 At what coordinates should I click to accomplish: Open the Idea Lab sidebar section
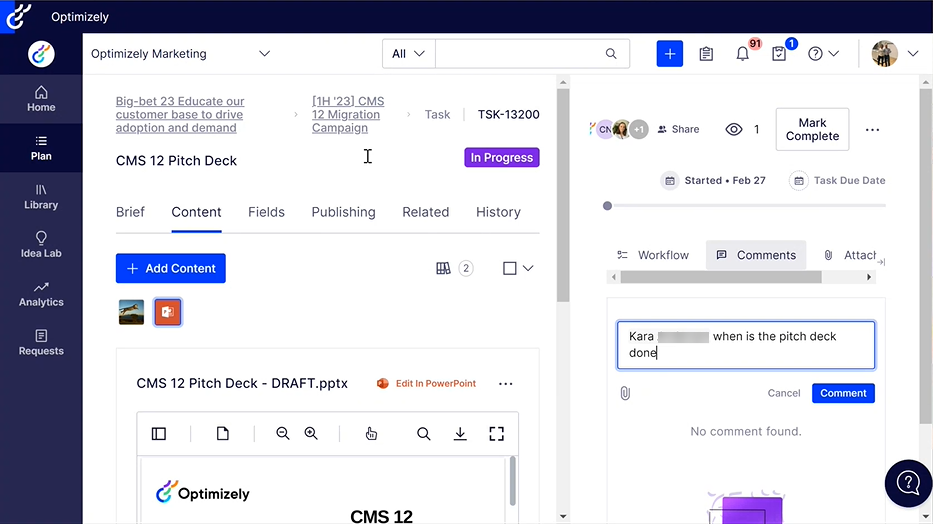click(x=41, y=244)
